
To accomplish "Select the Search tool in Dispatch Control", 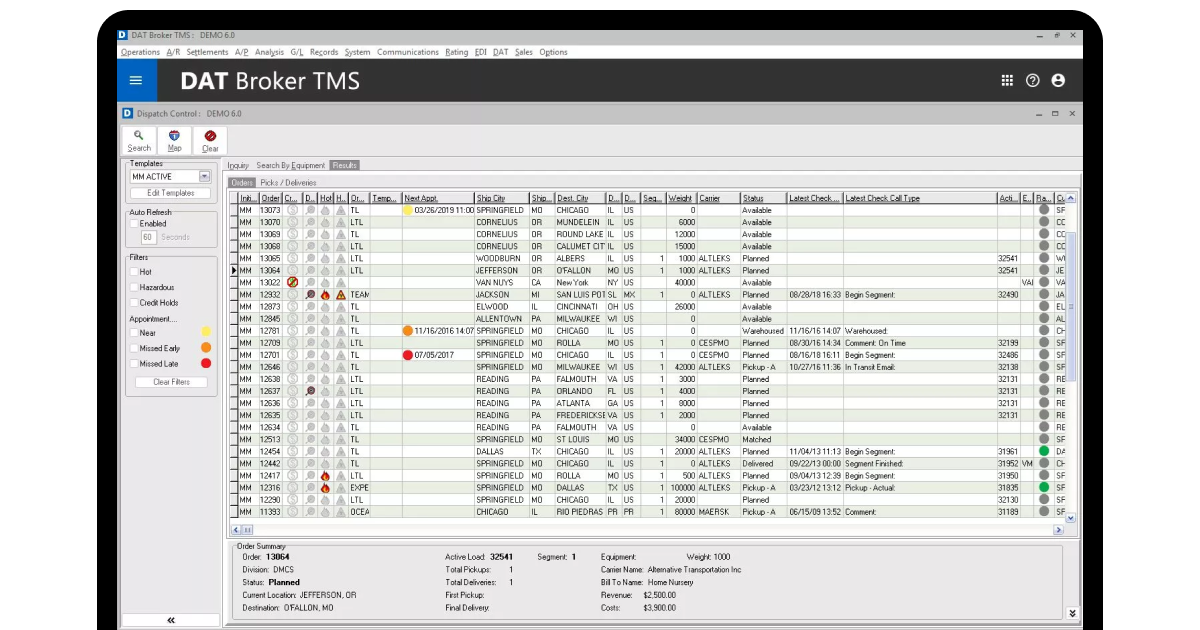I will 139,140.
